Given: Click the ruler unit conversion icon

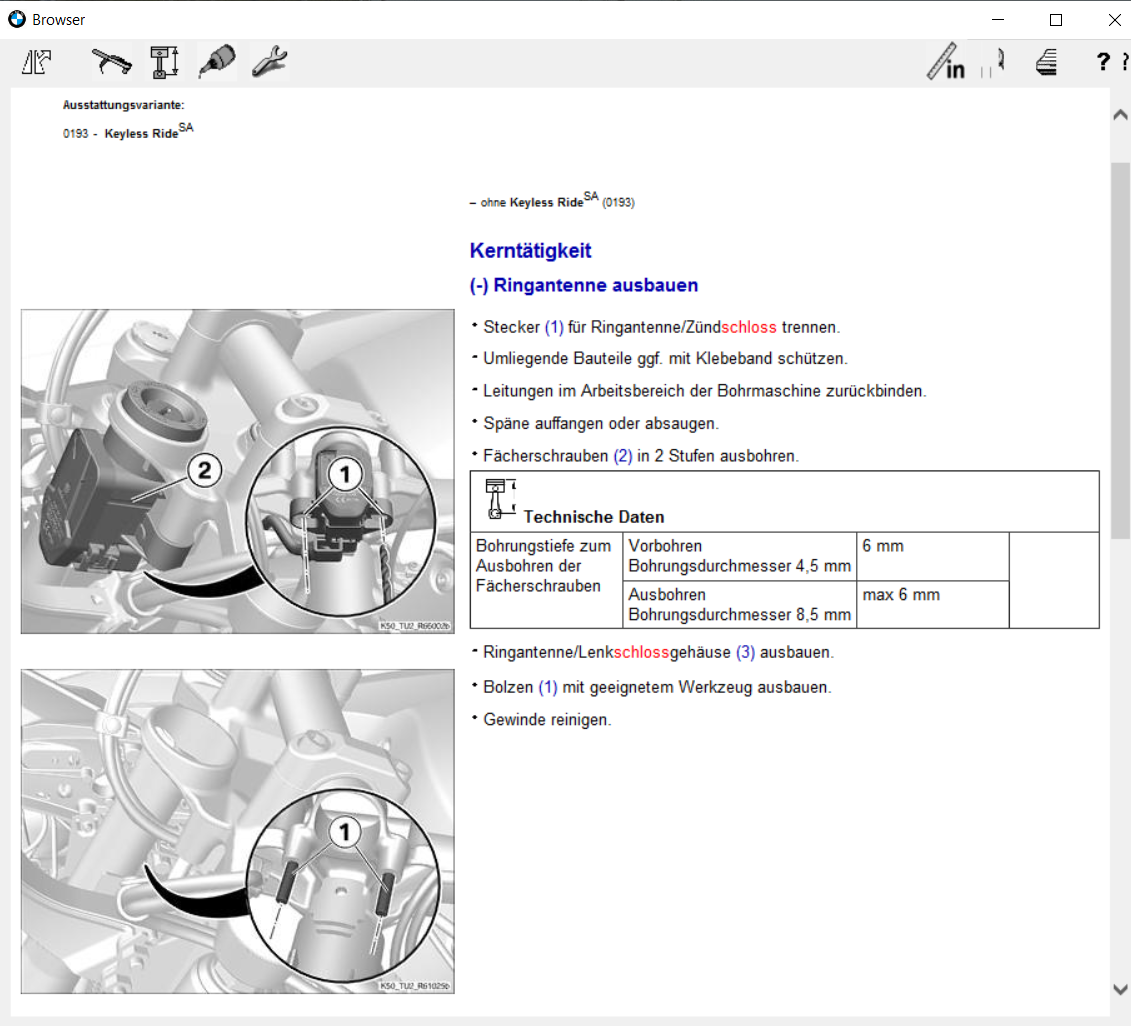Looking at the screenshot, I should (945, 62).
